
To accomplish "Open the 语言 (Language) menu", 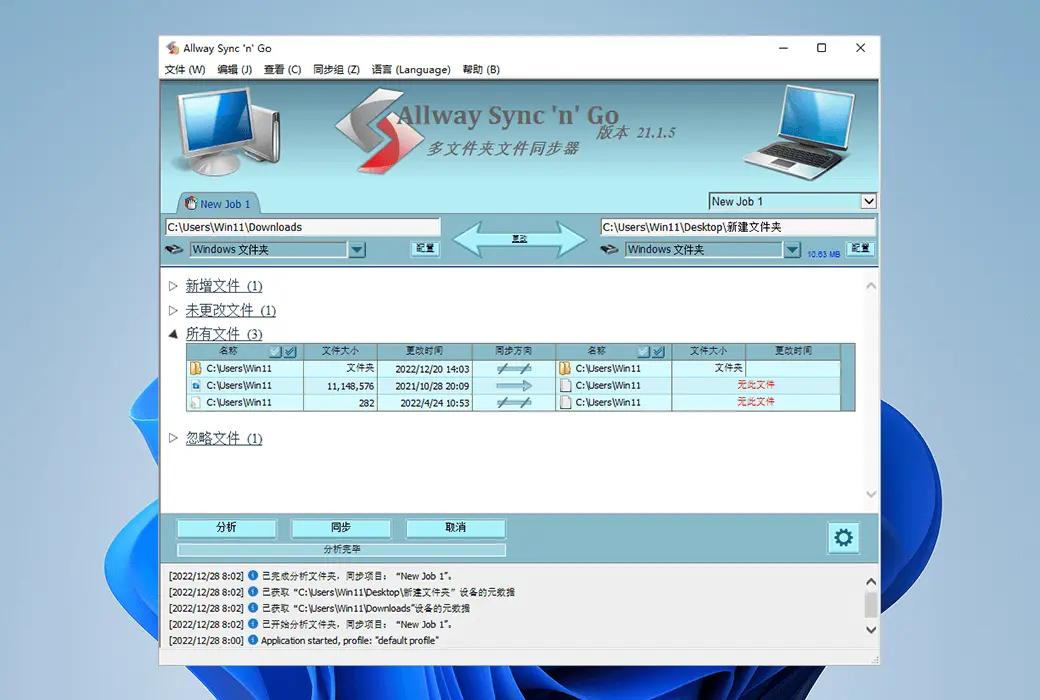I will click(x=411, y=70).
